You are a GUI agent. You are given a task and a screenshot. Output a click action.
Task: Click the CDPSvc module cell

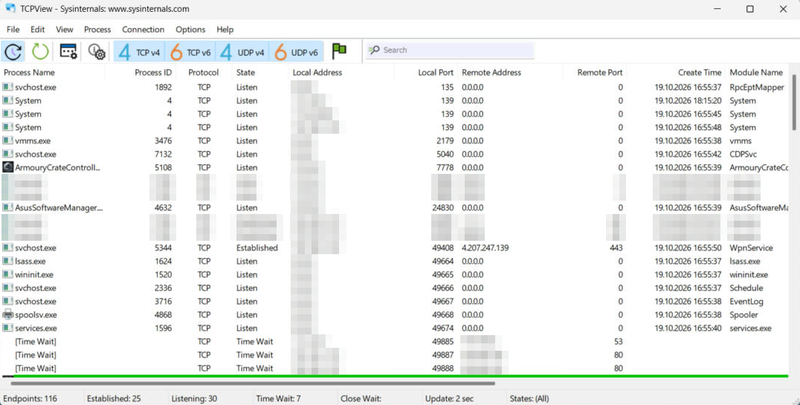pos(743,154)
